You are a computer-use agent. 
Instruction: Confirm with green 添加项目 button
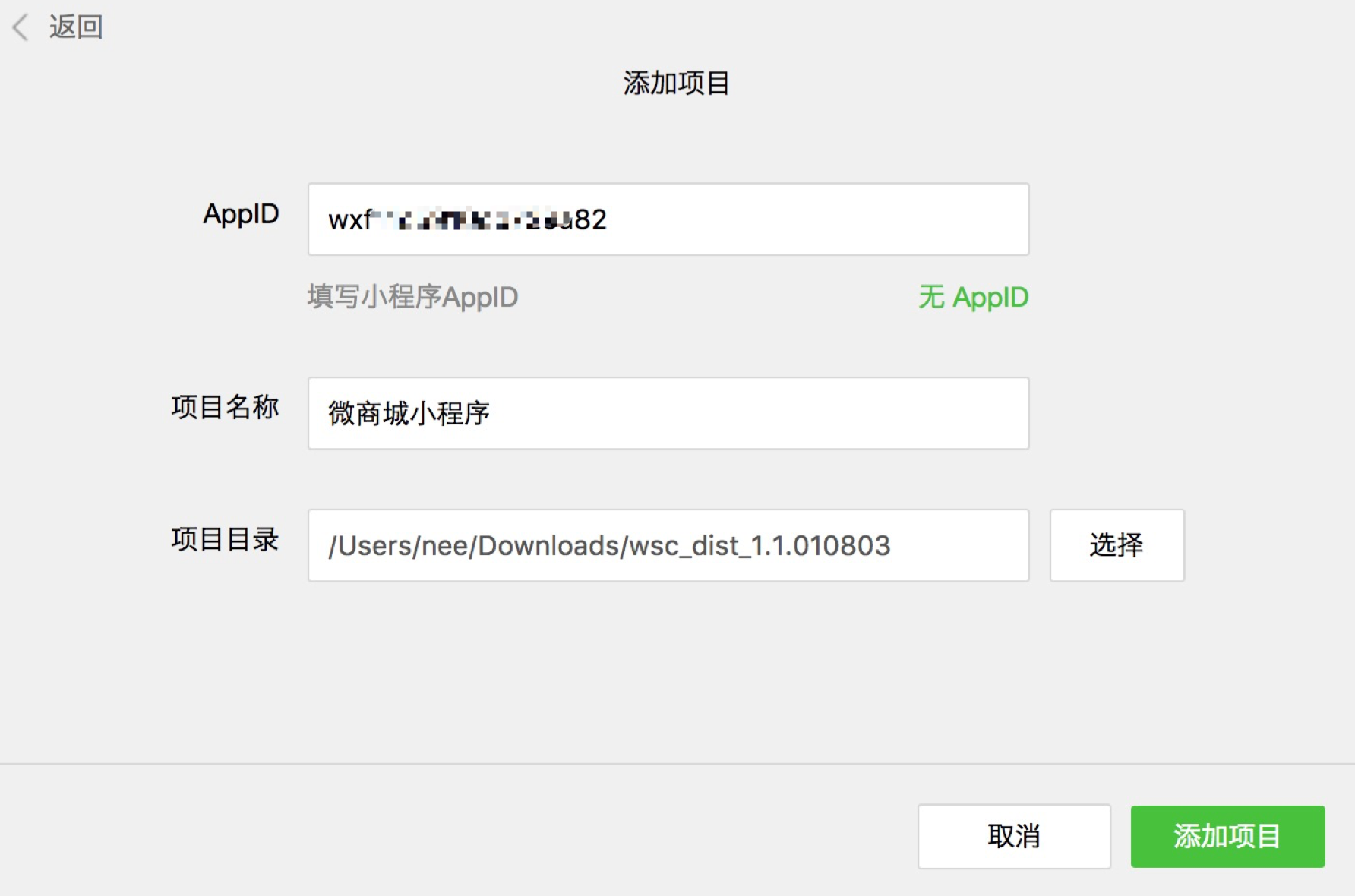(1227, 836)
